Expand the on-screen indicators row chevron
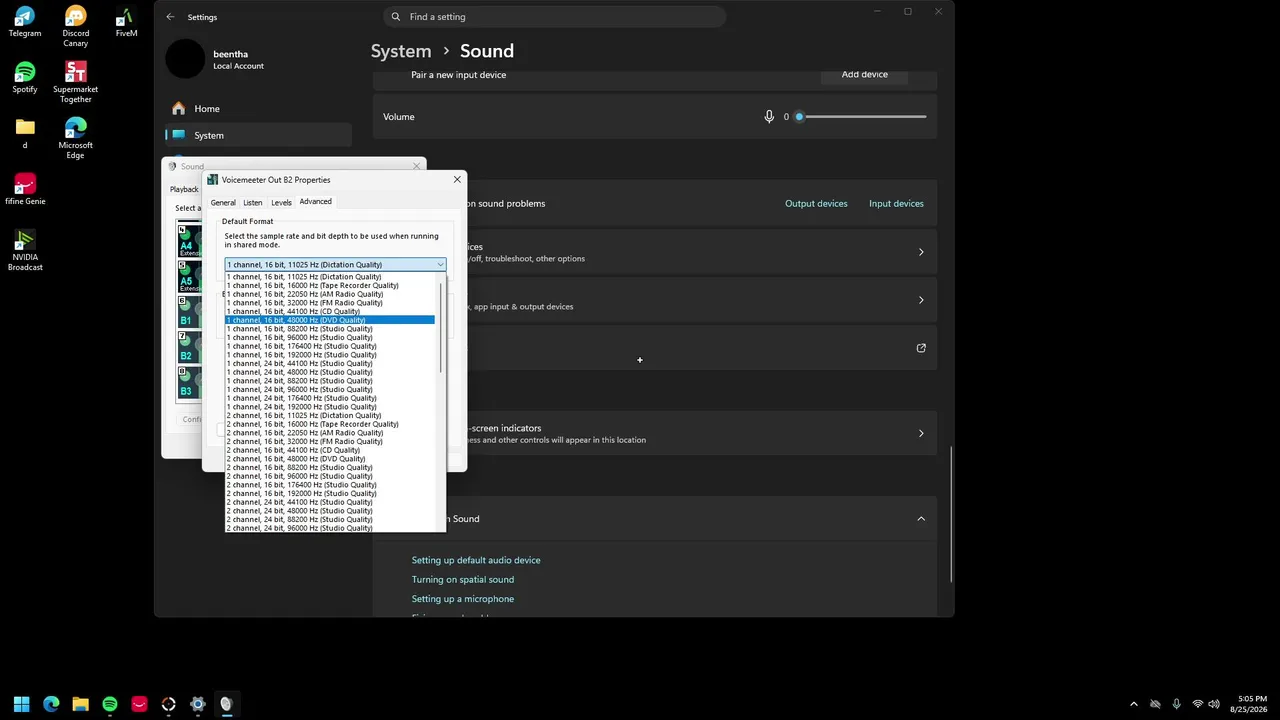This screenshot has width=1280, height=720. point(921,434)
